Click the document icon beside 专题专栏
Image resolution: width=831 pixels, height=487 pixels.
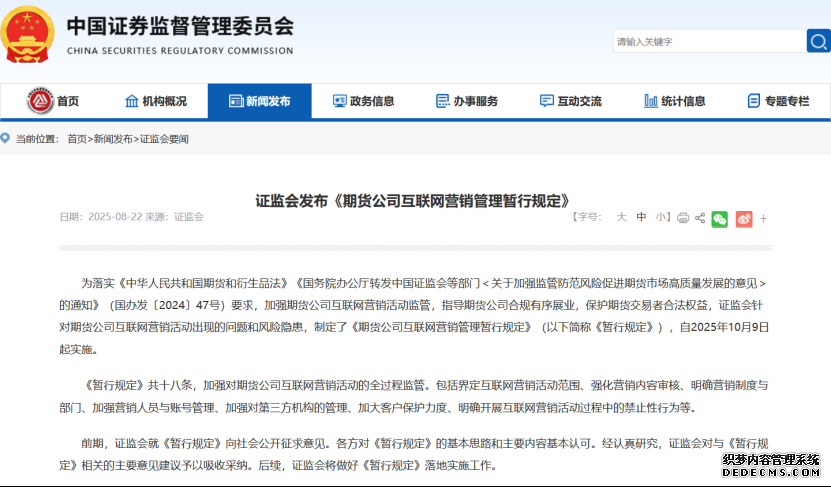tap(754, 101)
